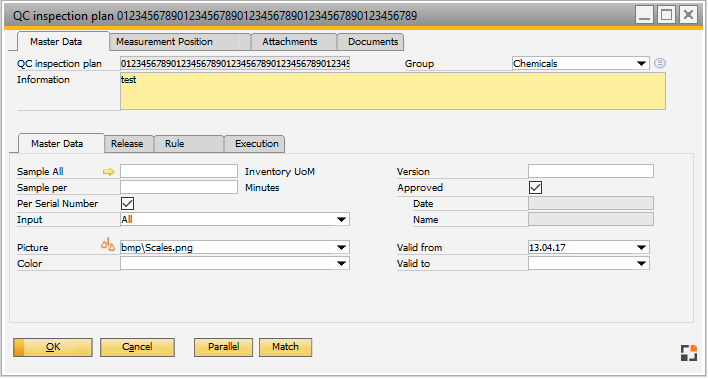
Task: Uncheck the Approved checkbox
Action: point(536,187)
